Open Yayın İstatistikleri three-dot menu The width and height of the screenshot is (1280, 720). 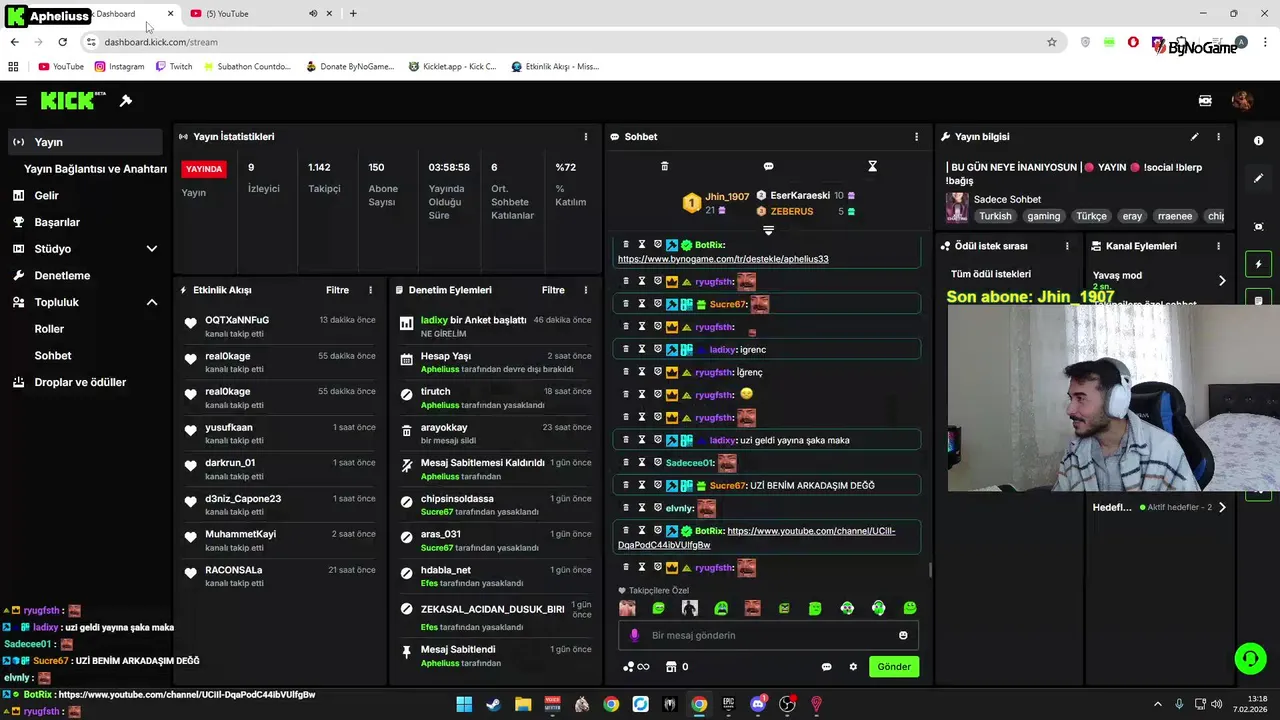[586, 137]
